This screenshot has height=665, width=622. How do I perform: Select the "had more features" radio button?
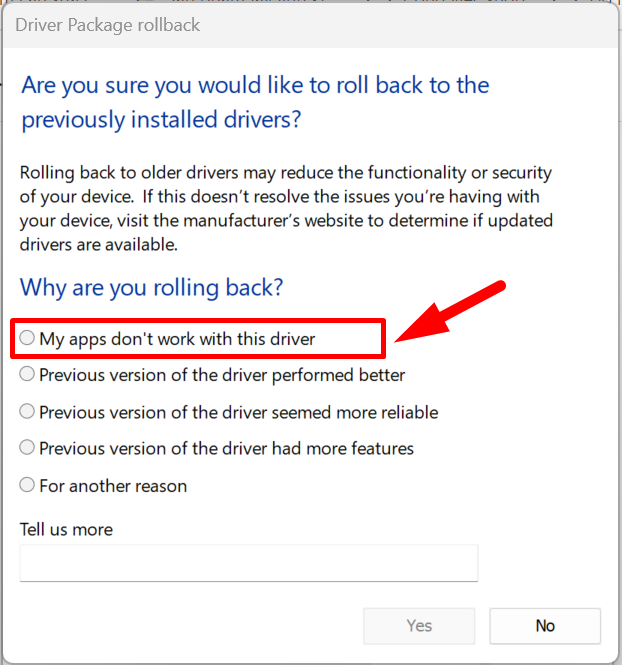(x=27, y=448)
